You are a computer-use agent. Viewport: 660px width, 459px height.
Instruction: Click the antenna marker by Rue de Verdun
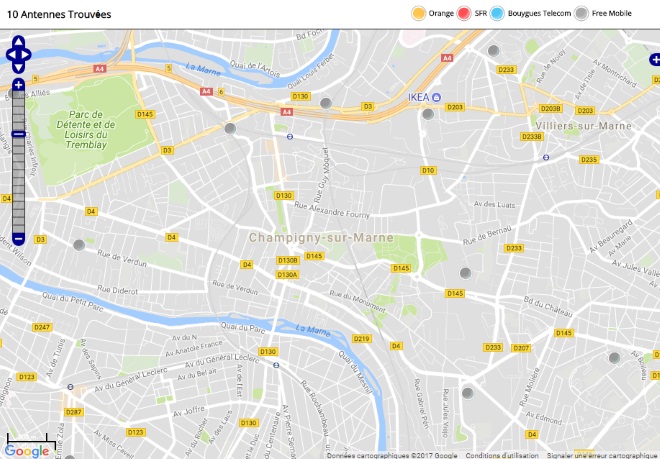(x=79, y=245)
